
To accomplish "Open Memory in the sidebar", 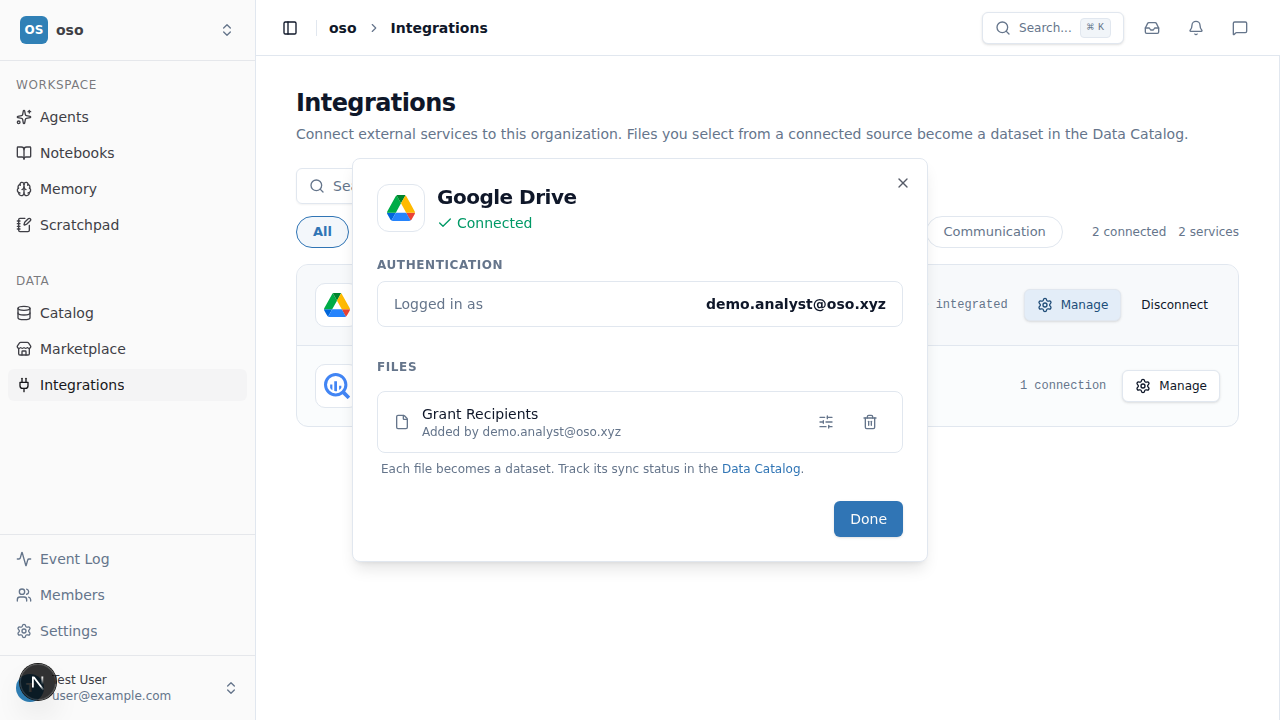I will coord(127,189).
